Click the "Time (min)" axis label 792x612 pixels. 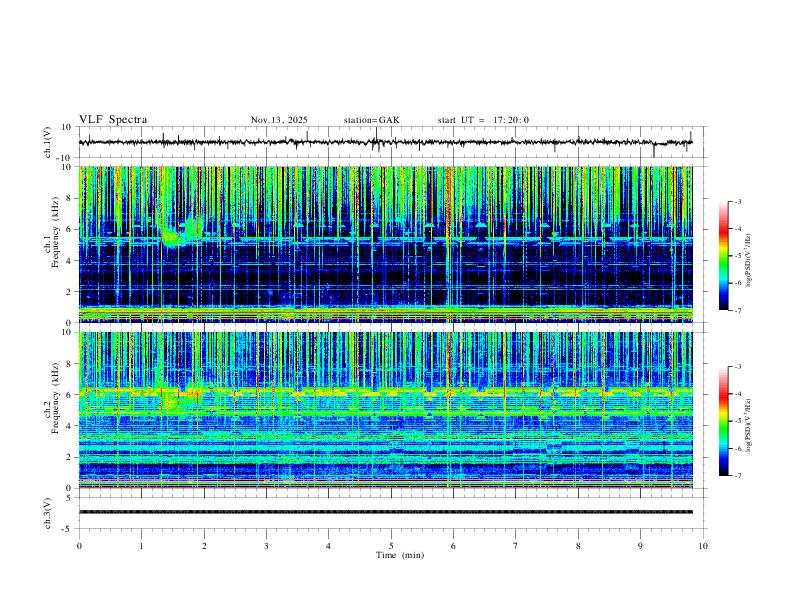pos(400,555)
